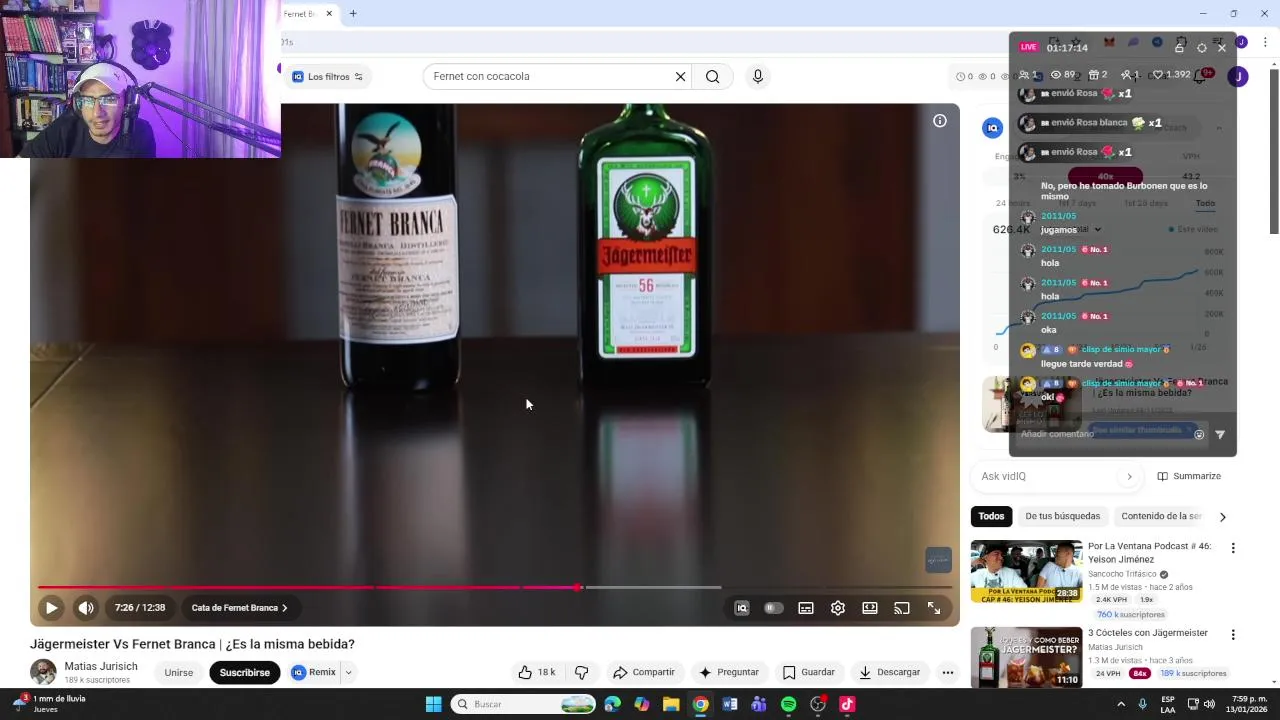This screenshot has width=1280, height=720.
Task: Click the vidIQ icon in player controls
Action: (x=742, y=608)
